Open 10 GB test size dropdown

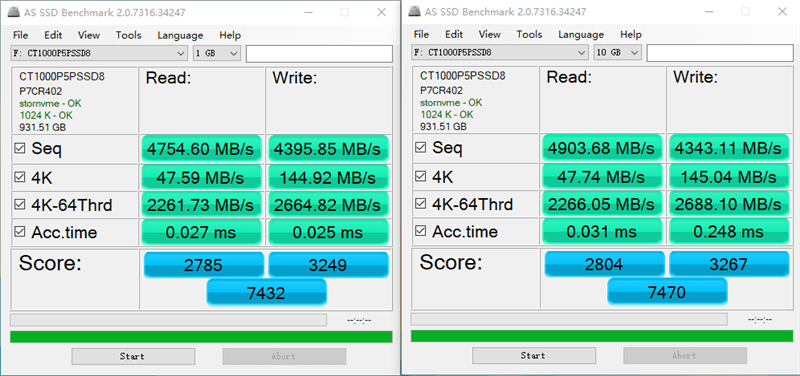click(617, 53)
